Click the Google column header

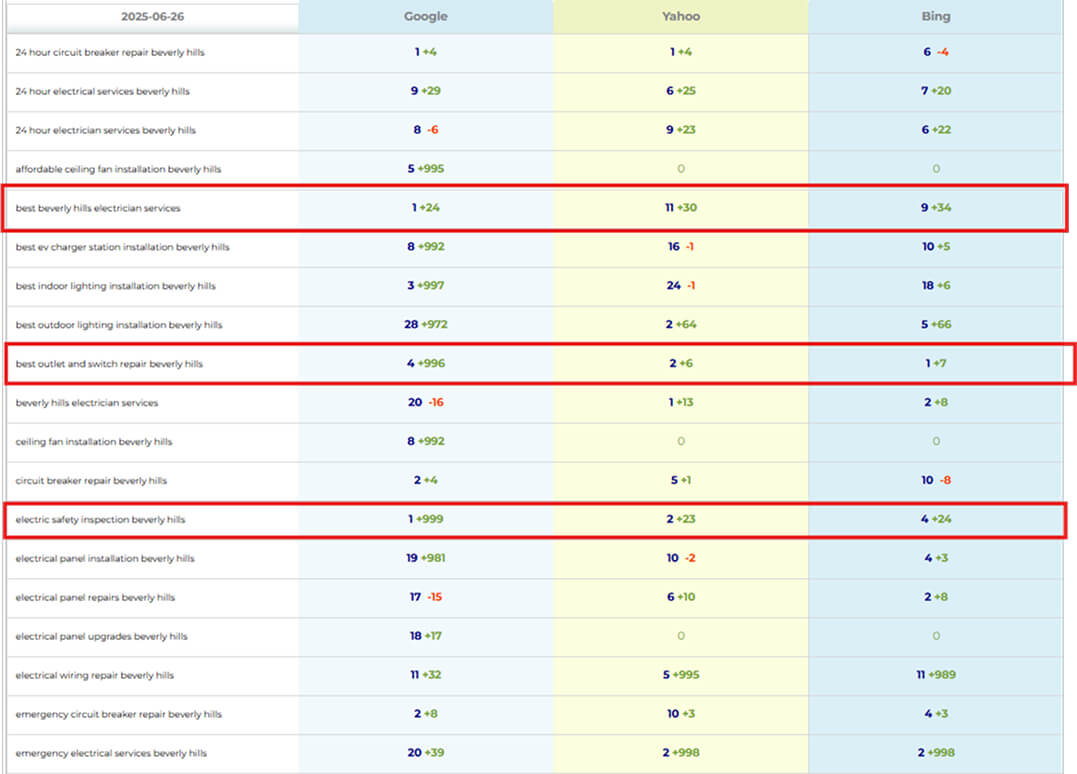point(425,16)
